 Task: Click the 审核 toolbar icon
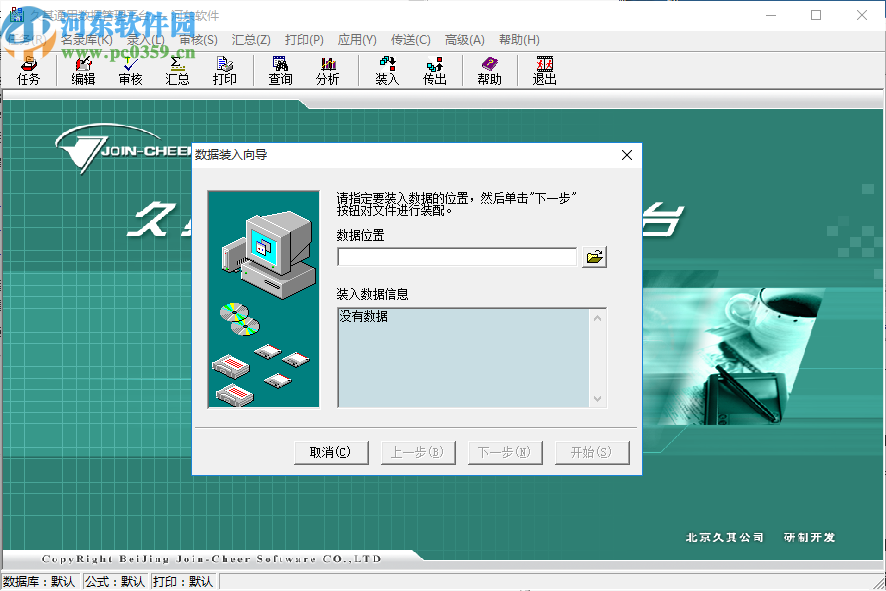click(130, 71)
